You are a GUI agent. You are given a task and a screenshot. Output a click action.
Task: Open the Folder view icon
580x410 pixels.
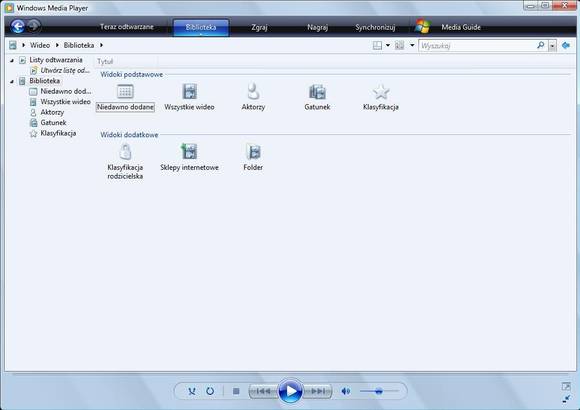click(x=253, y=152)
